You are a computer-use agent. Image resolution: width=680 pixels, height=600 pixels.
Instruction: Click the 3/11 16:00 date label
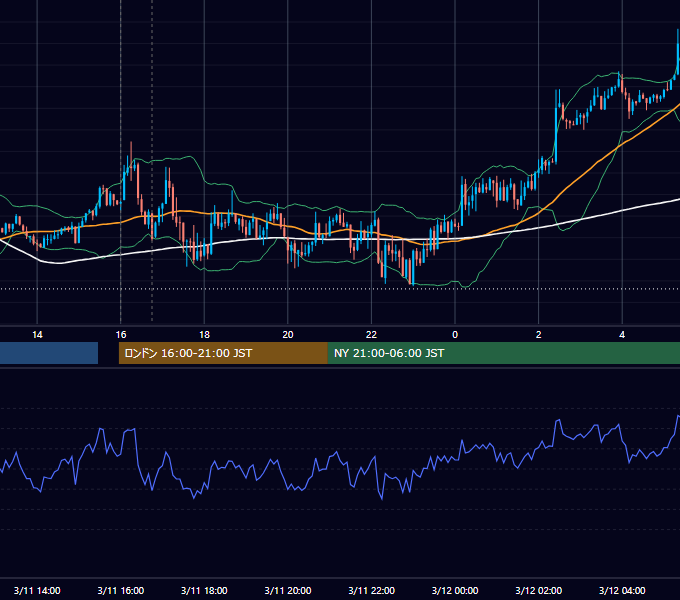[121, 590]
